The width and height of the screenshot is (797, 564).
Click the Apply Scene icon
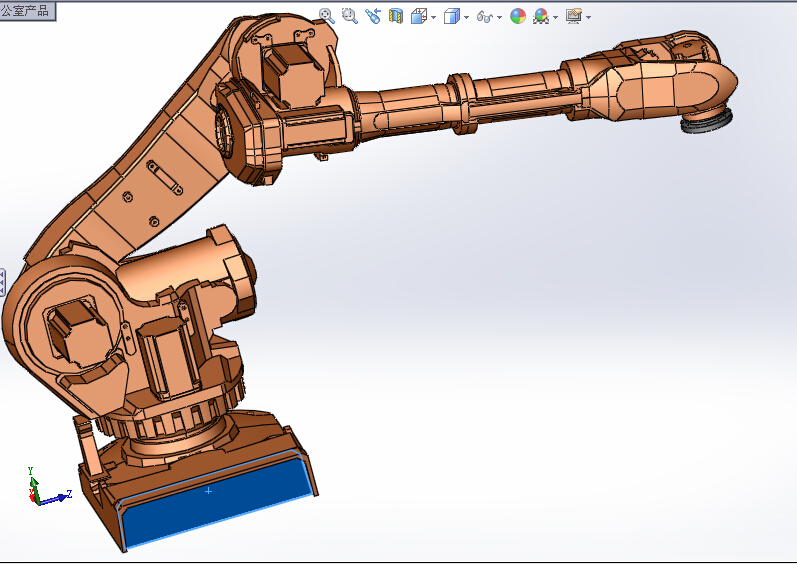(x=541, y=16)
